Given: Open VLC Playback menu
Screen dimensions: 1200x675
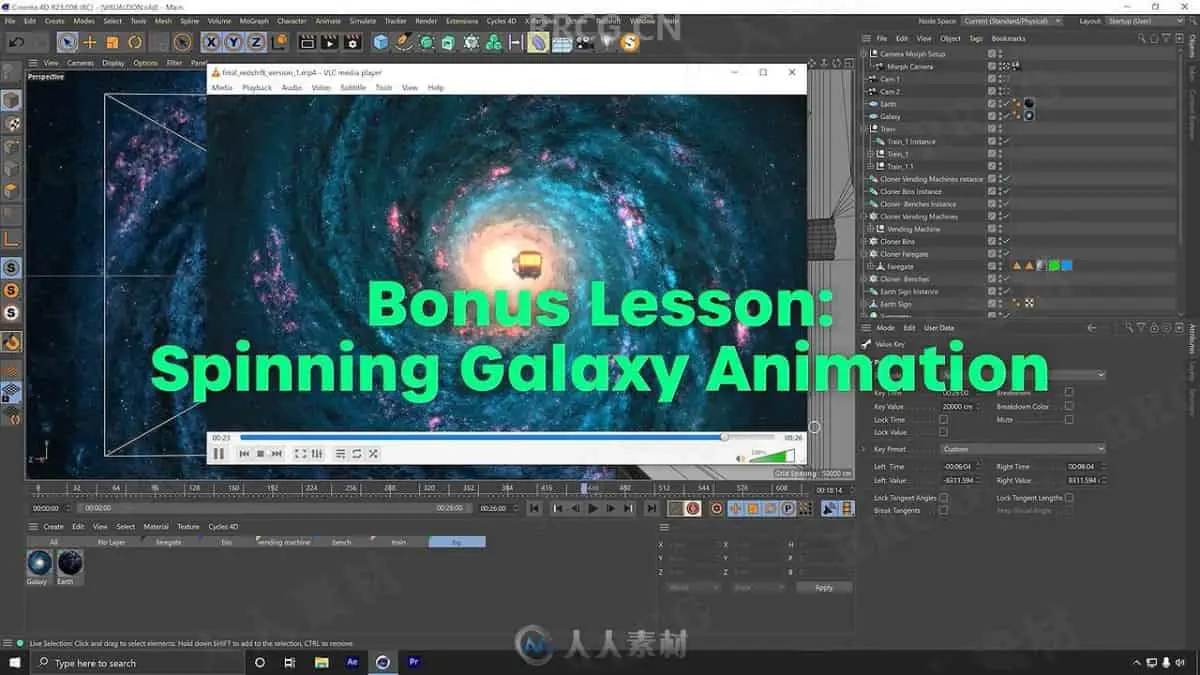Looking at the screenshot, I should coord(257,88).
